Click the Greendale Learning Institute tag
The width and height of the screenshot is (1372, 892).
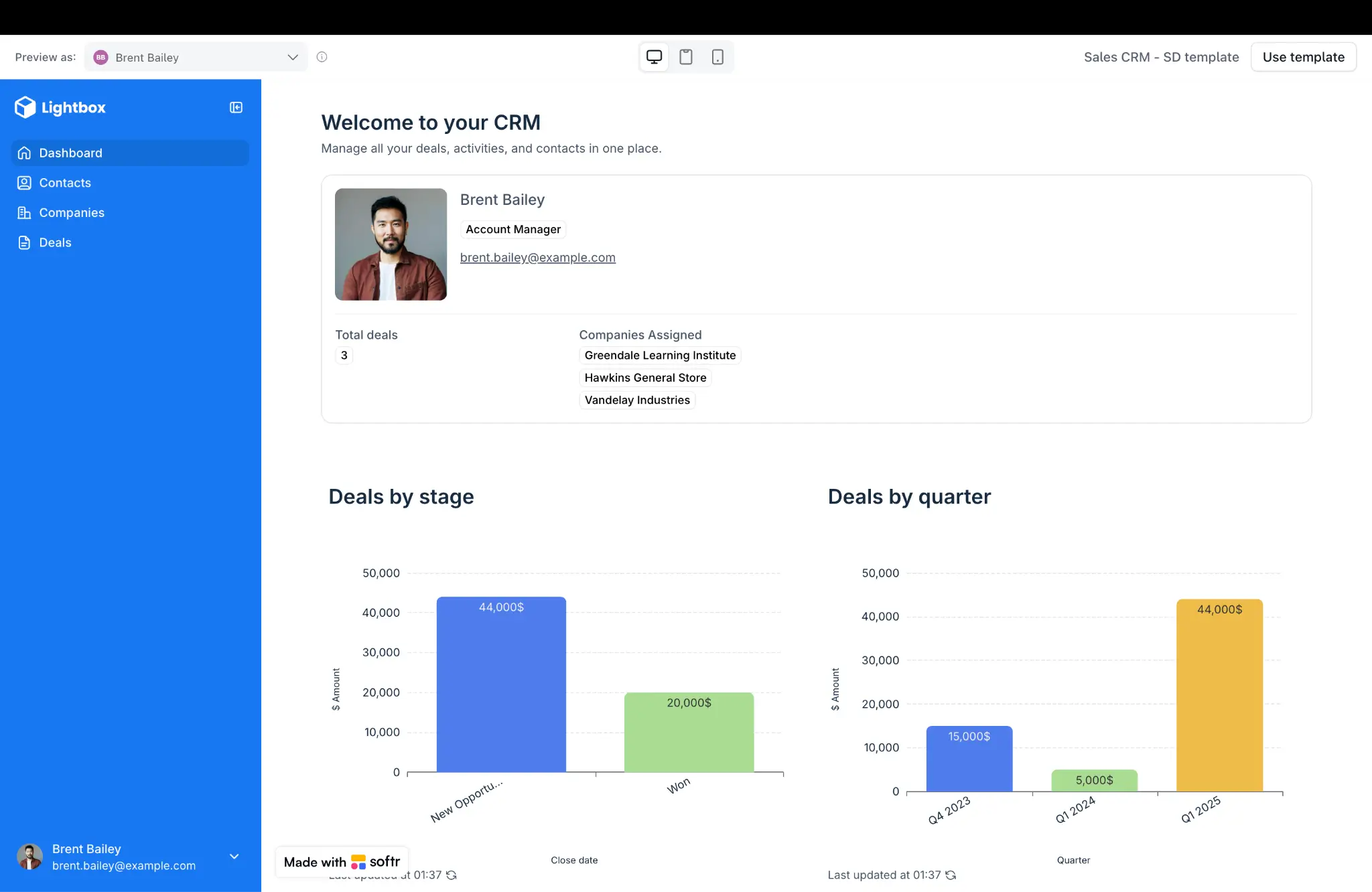pos(659,355)
